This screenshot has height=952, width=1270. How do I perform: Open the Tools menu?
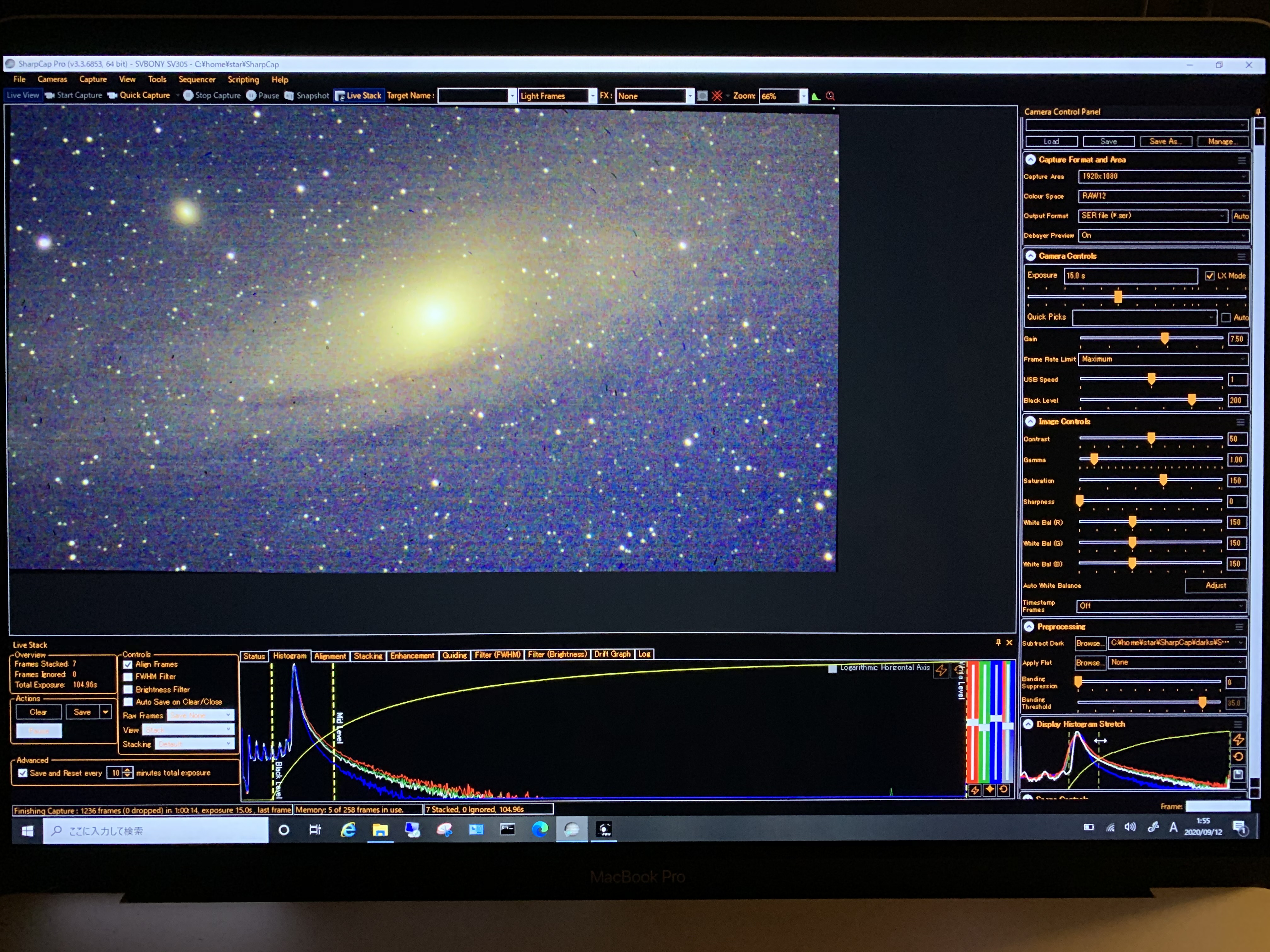157,80
